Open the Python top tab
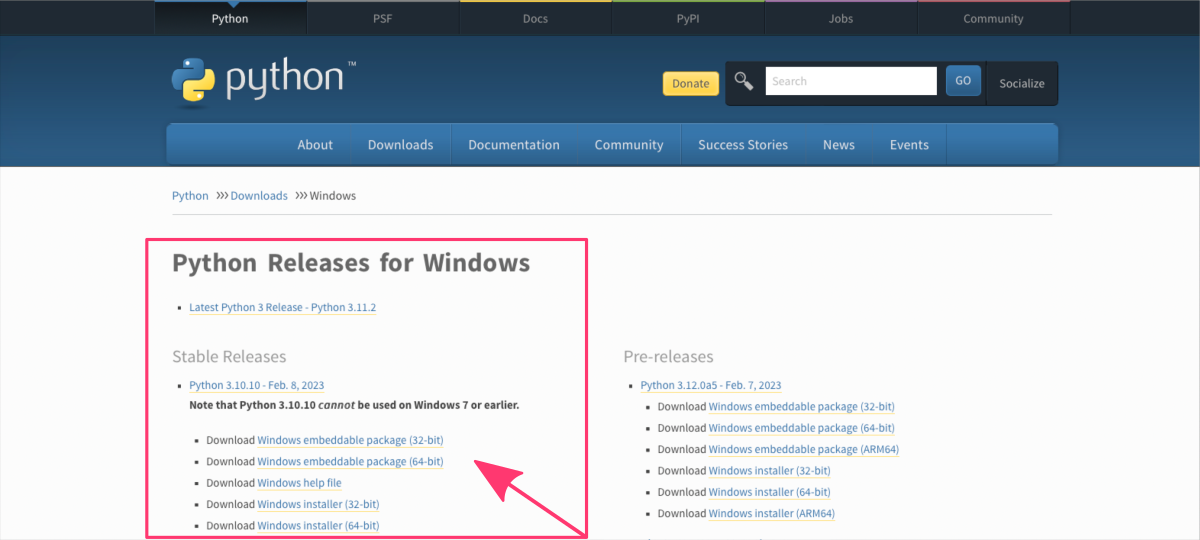Viewport: 1200px width, 540px height. (230, 18)
